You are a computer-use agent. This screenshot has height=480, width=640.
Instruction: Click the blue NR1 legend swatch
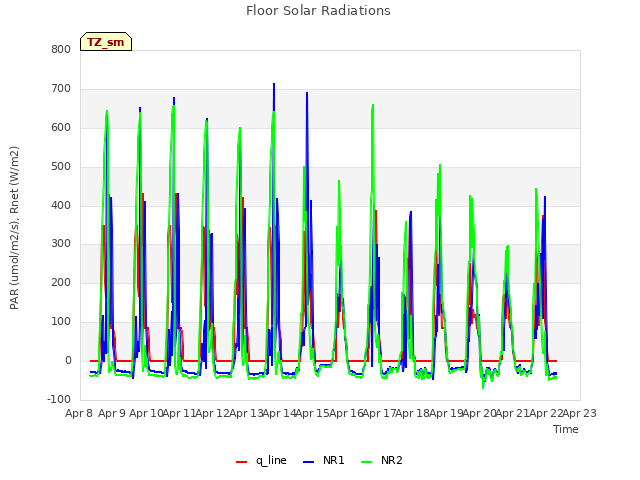pos(309,462)
